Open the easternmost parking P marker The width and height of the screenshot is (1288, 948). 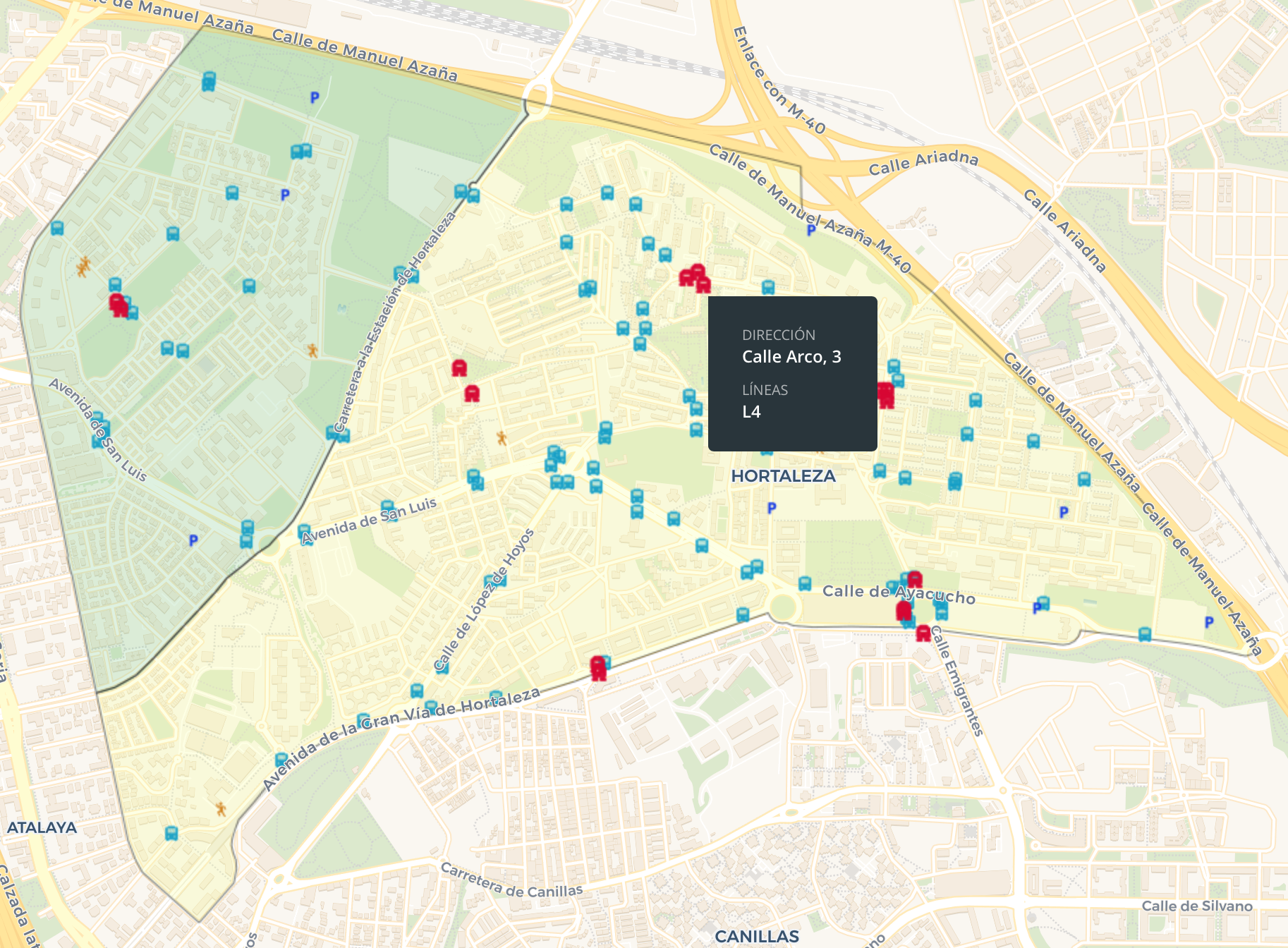tap(1209, 622)
